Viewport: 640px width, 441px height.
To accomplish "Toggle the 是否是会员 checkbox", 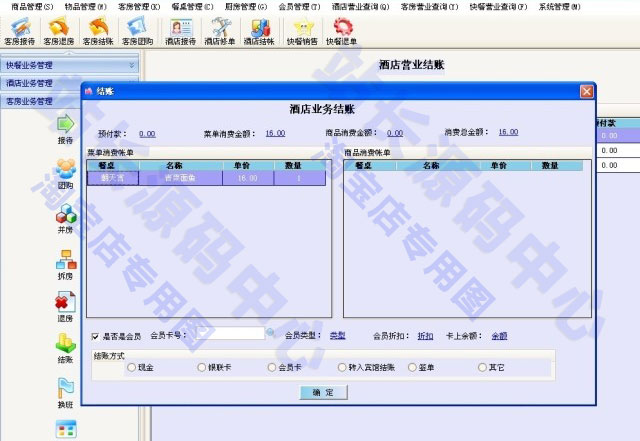I will (95, 336).
